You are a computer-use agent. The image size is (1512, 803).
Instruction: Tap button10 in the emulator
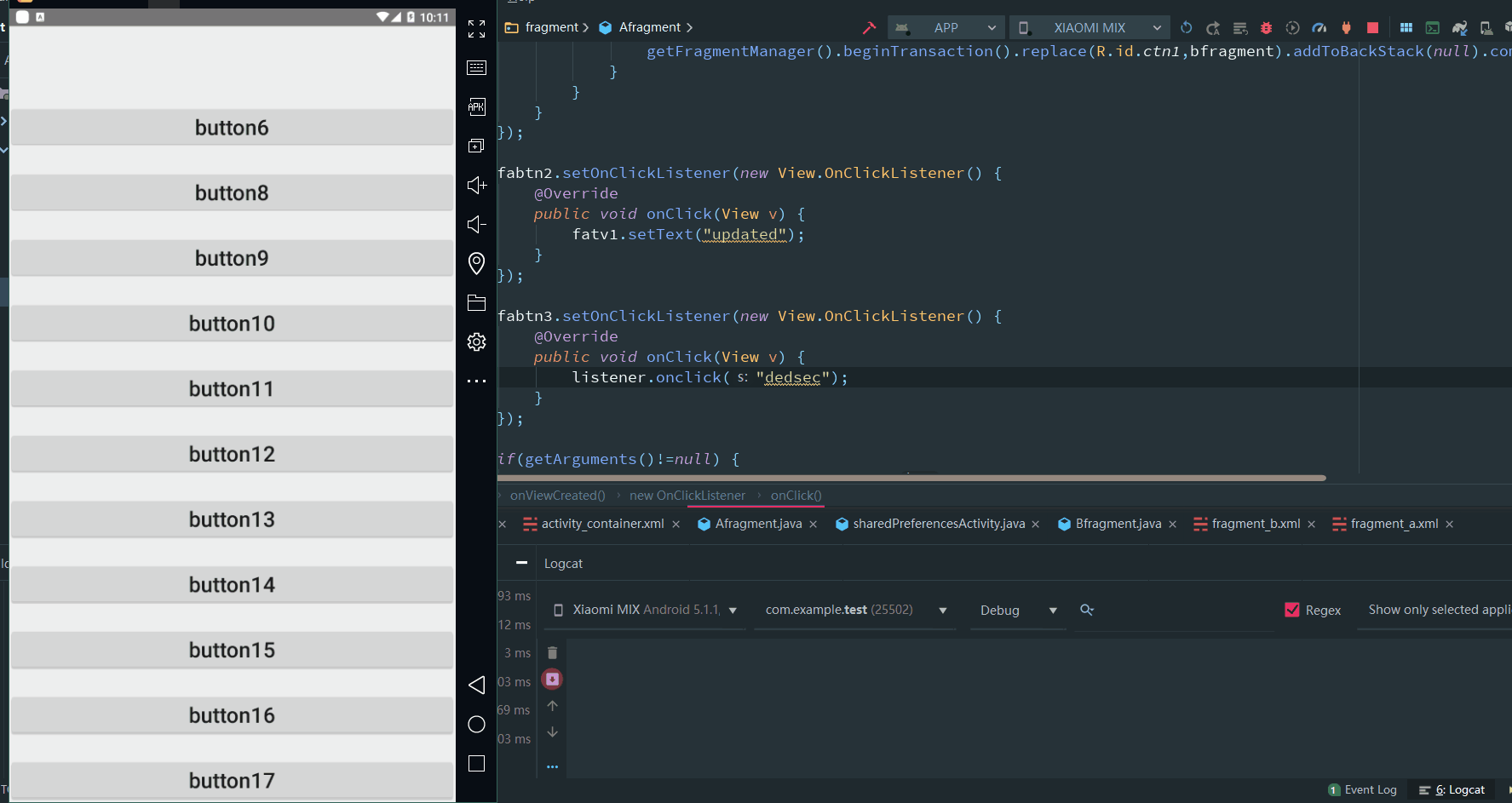pos(232,324)
